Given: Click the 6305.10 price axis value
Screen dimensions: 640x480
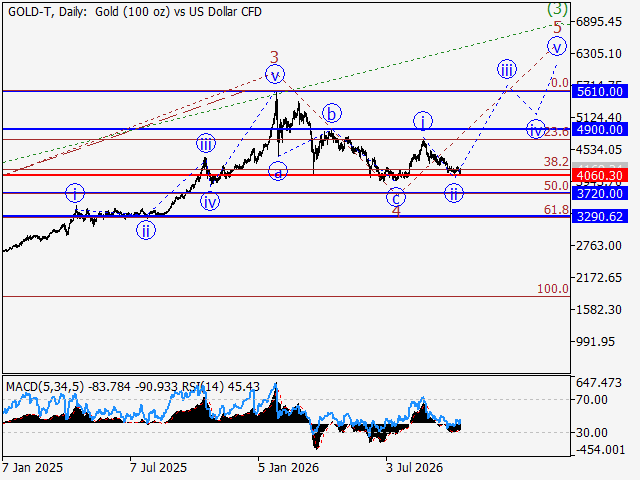Looking at the screenshot, I should coord(599,53).
